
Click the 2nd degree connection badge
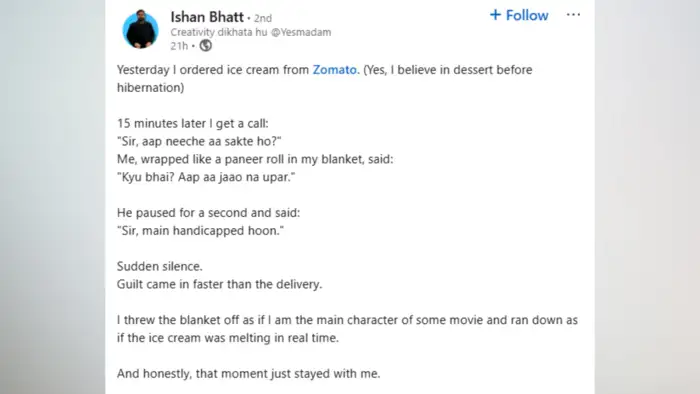262,18
